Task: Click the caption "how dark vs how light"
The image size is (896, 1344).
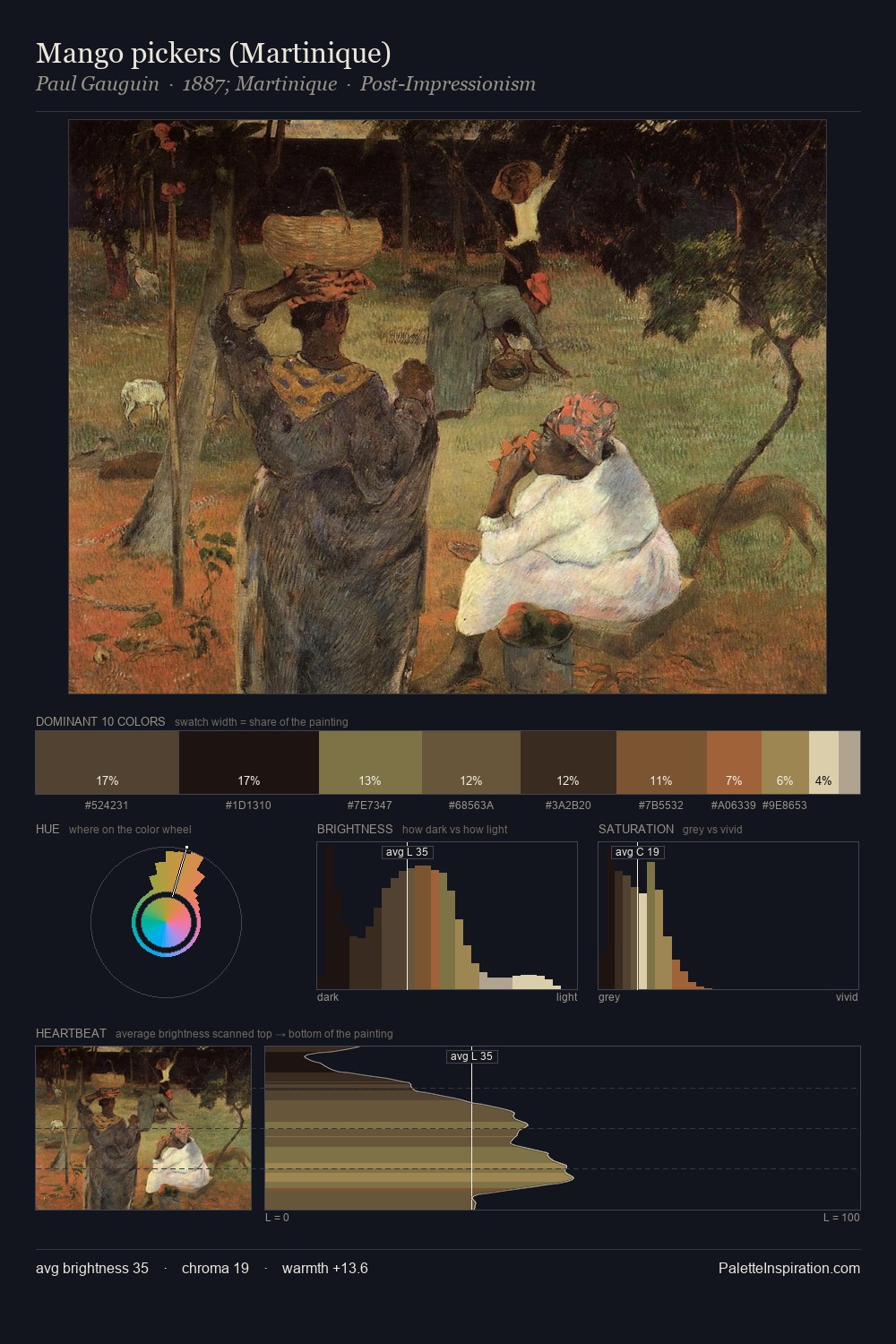Action: 455,829
